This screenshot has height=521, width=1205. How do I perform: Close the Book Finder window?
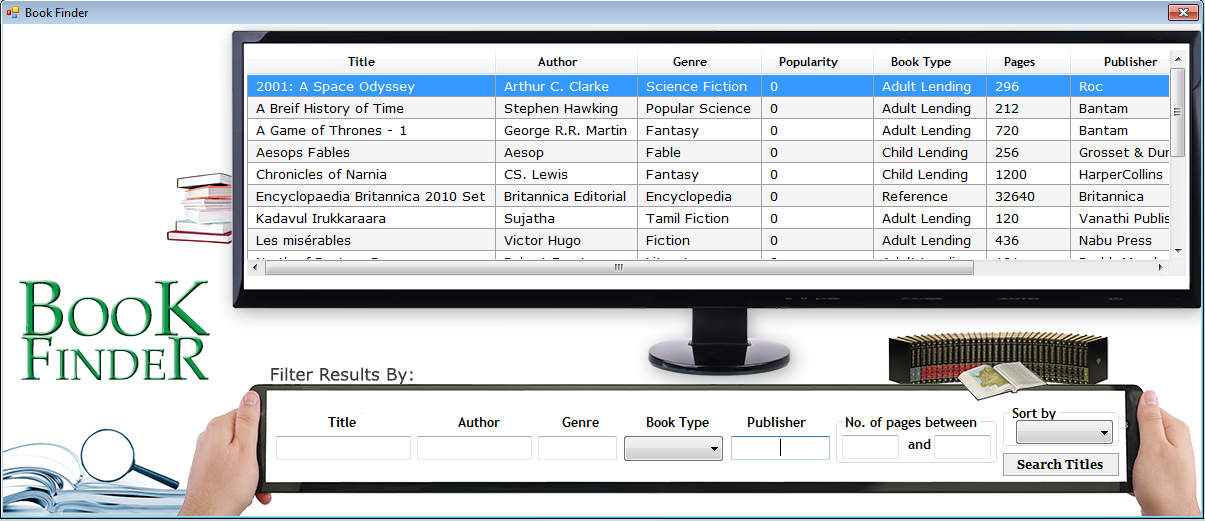[1183, 12]
